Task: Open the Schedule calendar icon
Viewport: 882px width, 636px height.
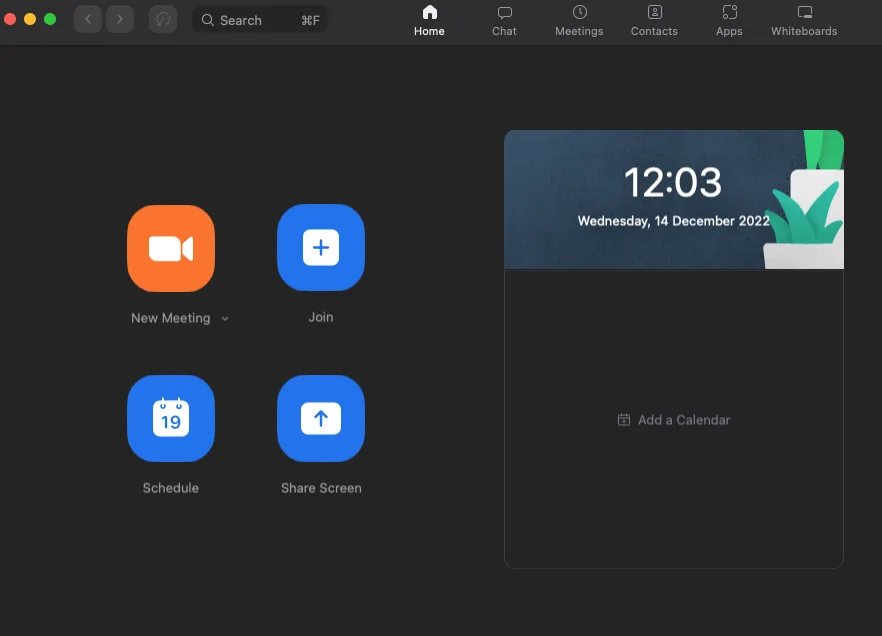Action: pos(171,418)
